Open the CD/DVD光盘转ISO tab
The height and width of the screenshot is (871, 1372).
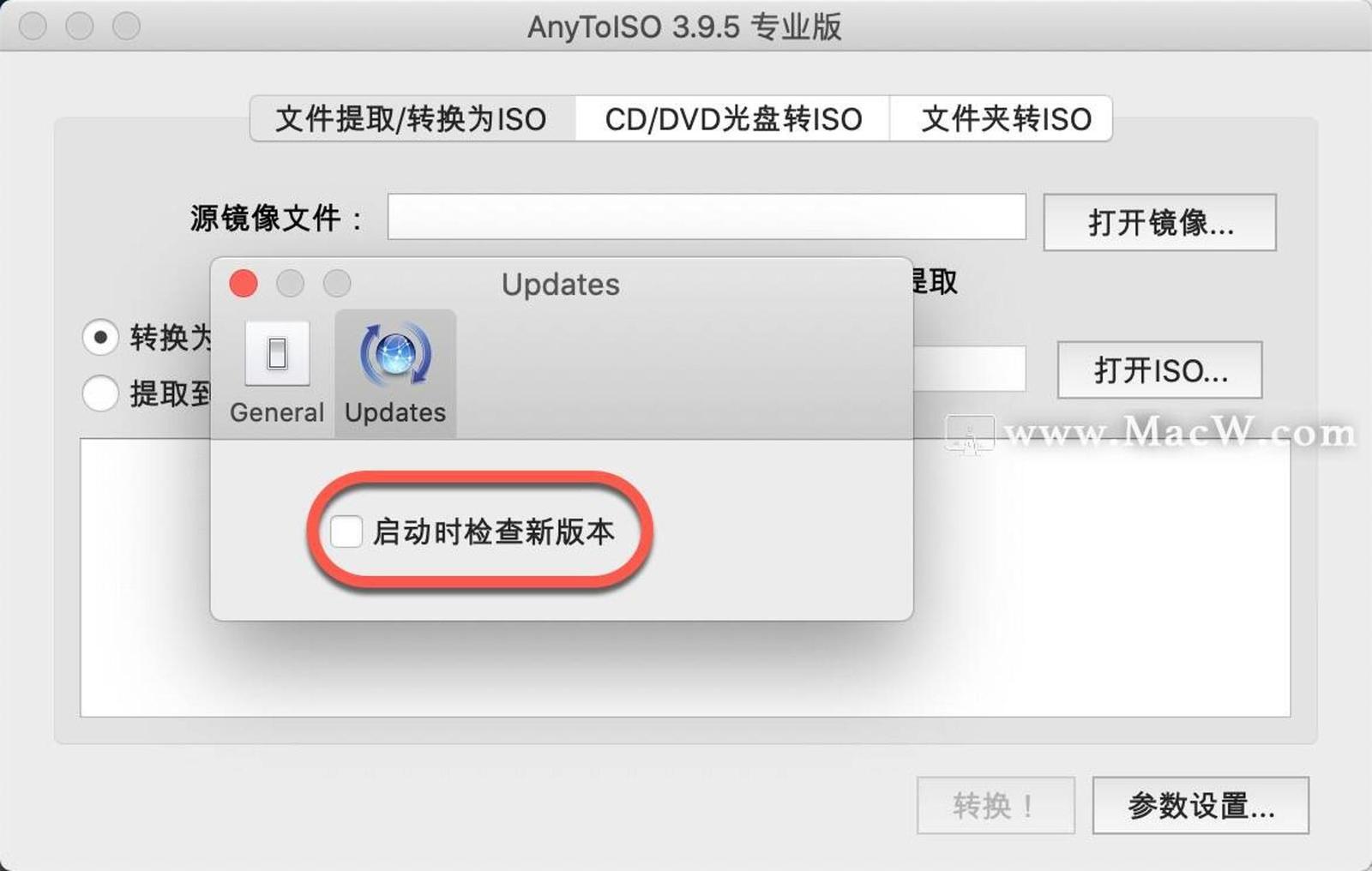[x=733, y=118]
